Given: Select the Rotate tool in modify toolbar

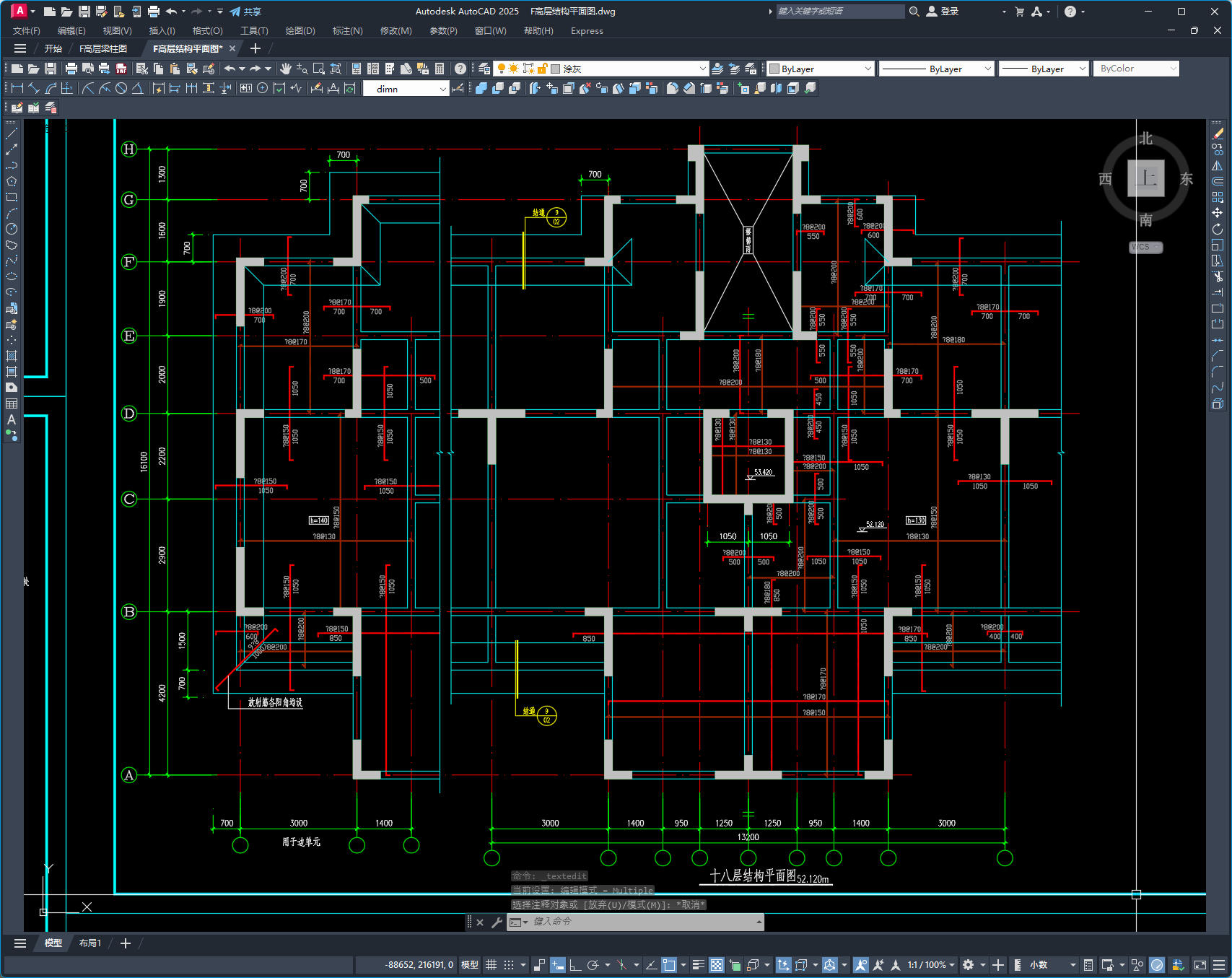Looking at the screenshot, I should (1218, 229).
